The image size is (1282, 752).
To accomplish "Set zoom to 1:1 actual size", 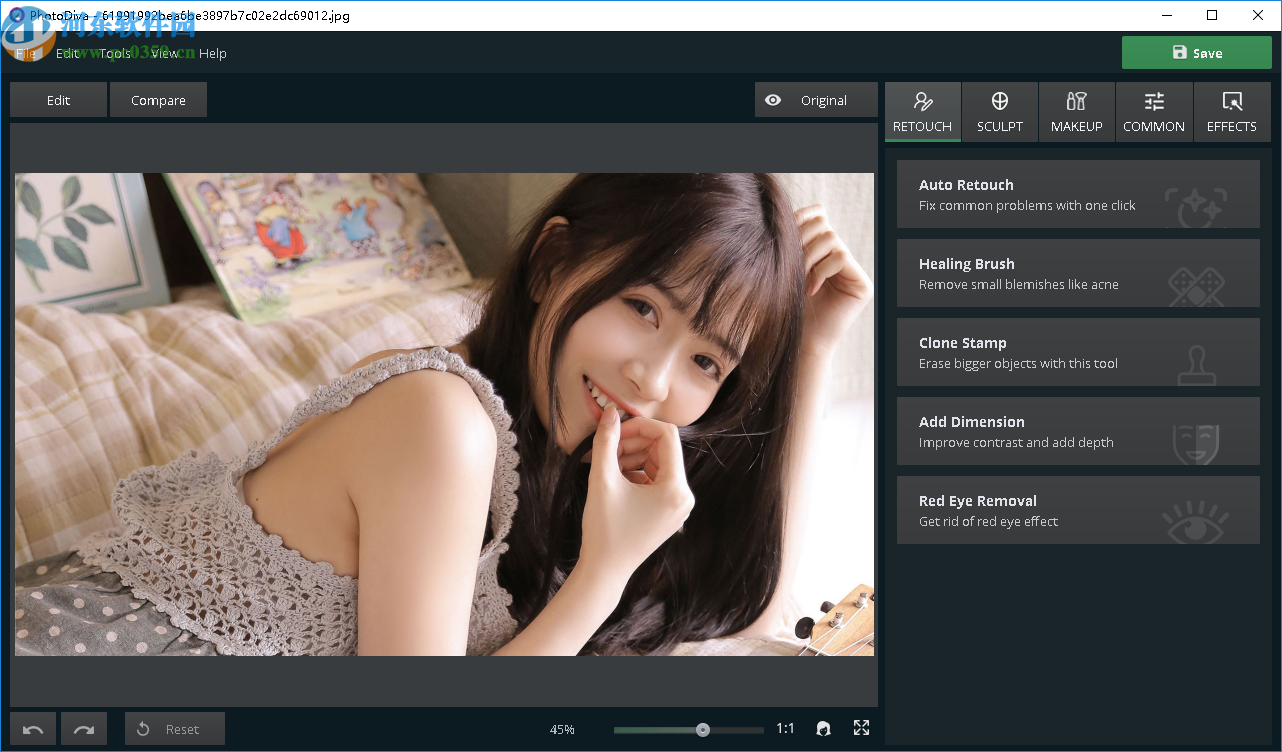I will click(x=785, y=729).
